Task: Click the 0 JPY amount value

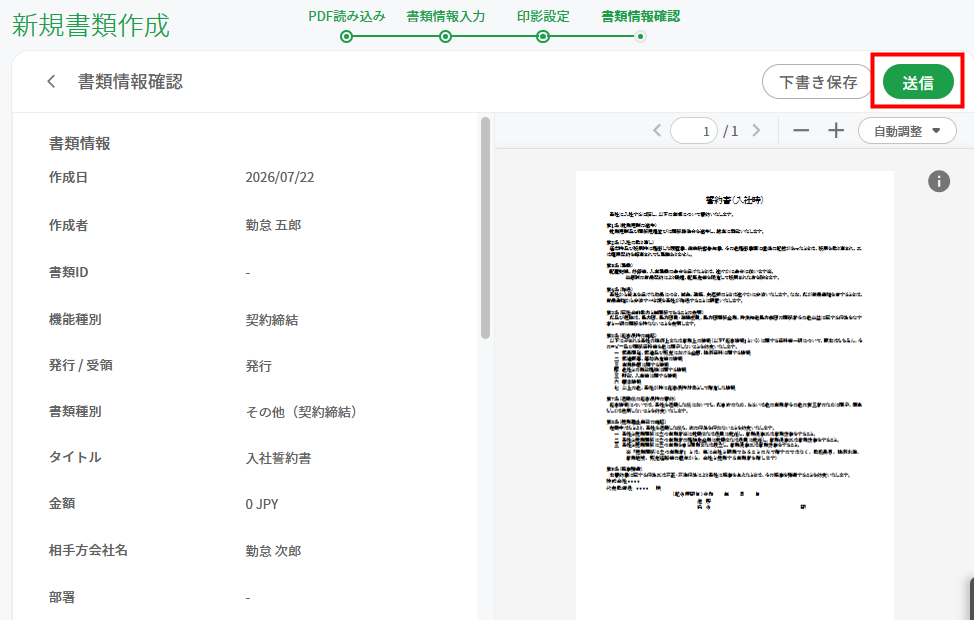Action: (262, 504)
